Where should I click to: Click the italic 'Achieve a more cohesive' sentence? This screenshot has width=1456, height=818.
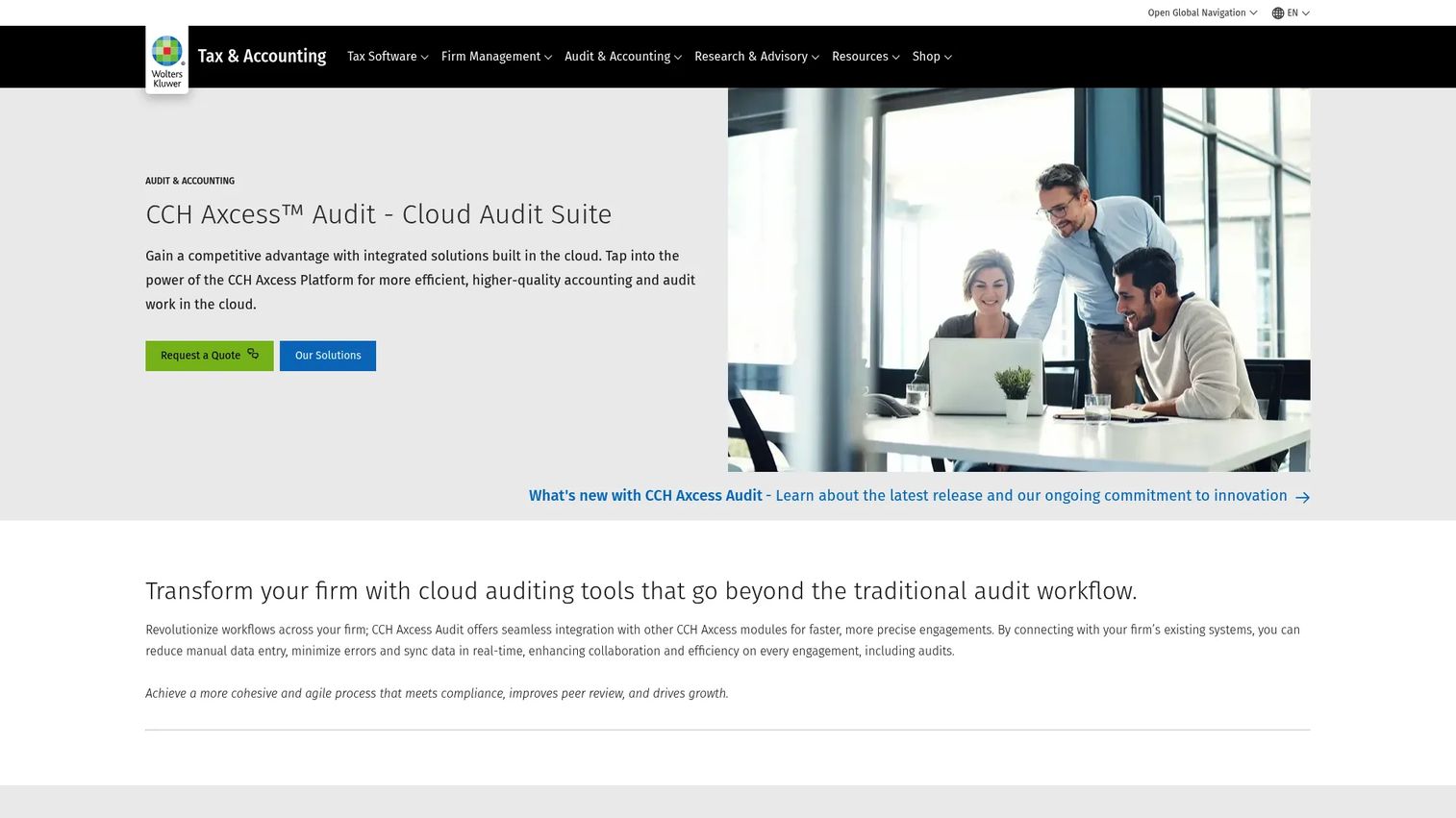(437, 694)
